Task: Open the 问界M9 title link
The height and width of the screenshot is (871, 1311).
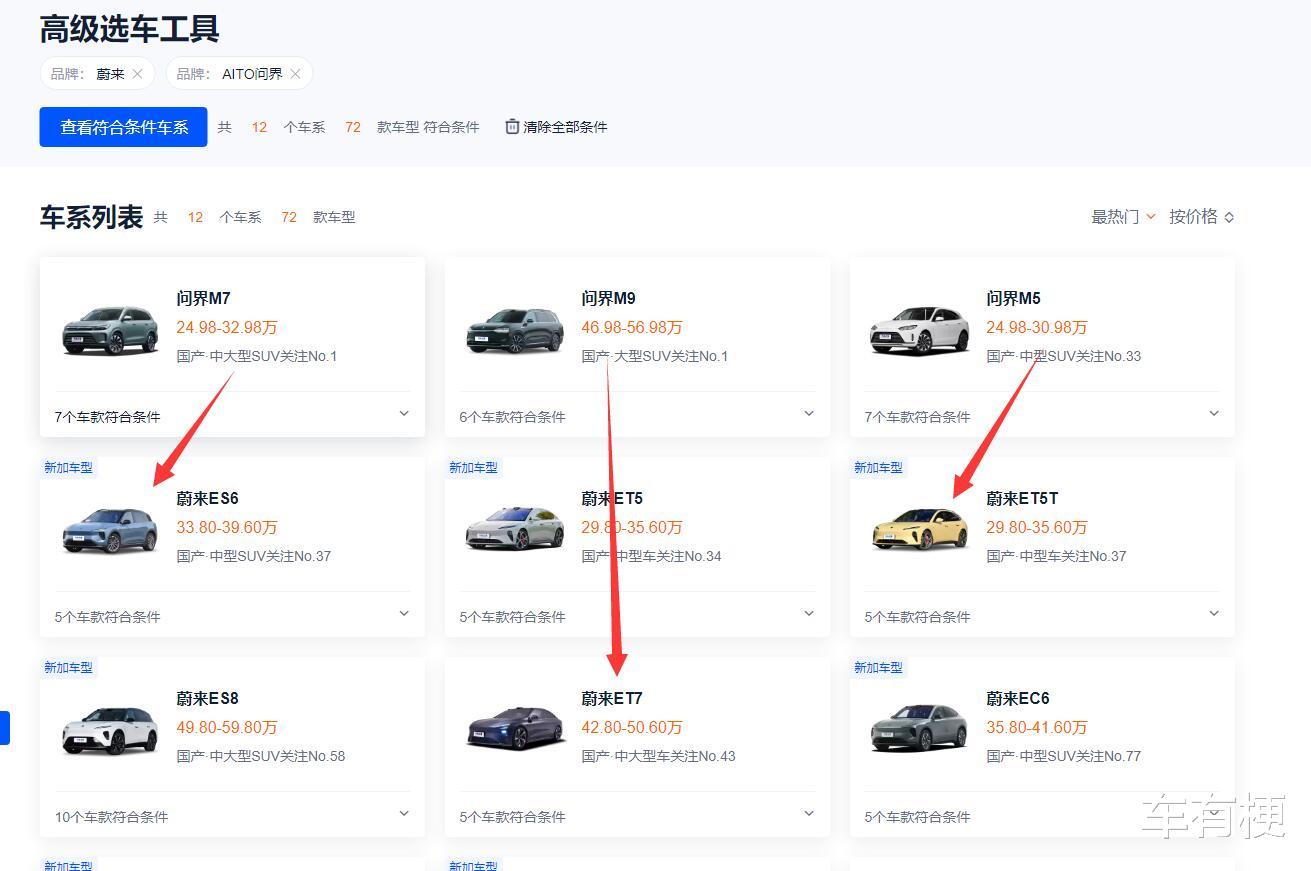Action: [x=609, y=298]
